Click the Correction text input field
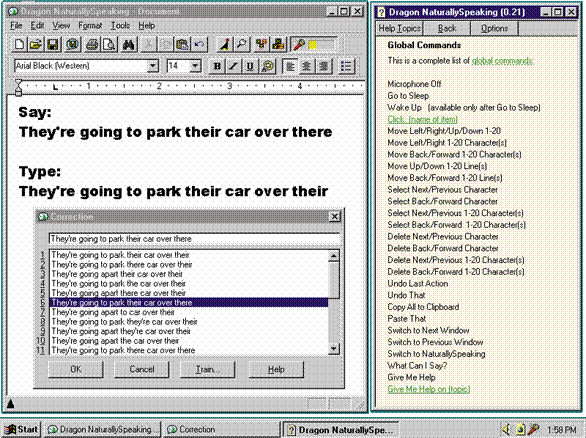 click(x=194, y=238)
